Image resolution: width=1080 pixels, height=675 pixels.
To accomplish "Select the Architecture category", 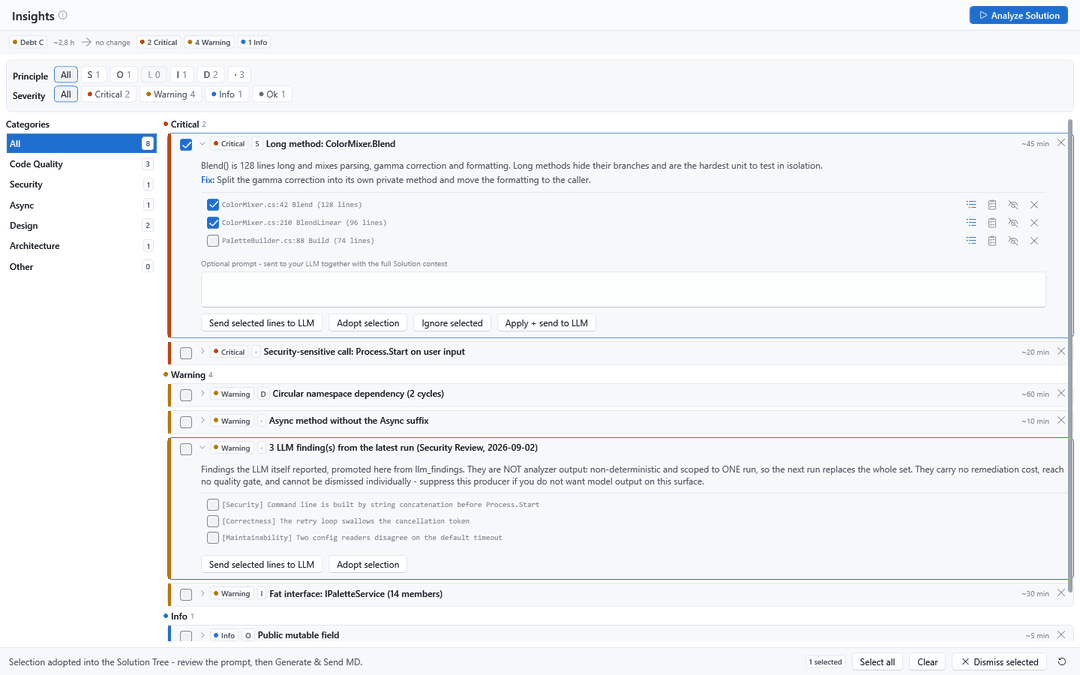I will (x=81, y=246).
